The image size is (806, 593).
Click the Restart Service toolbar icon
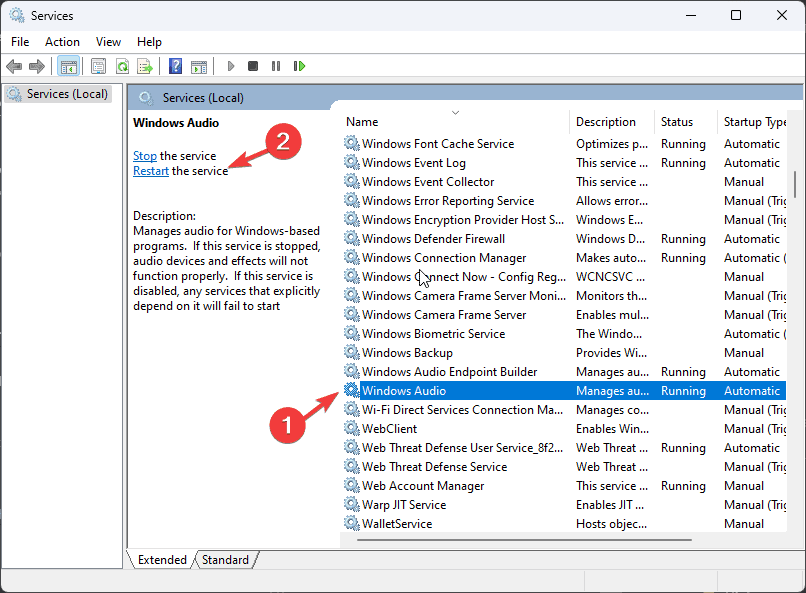pos(299,66)
